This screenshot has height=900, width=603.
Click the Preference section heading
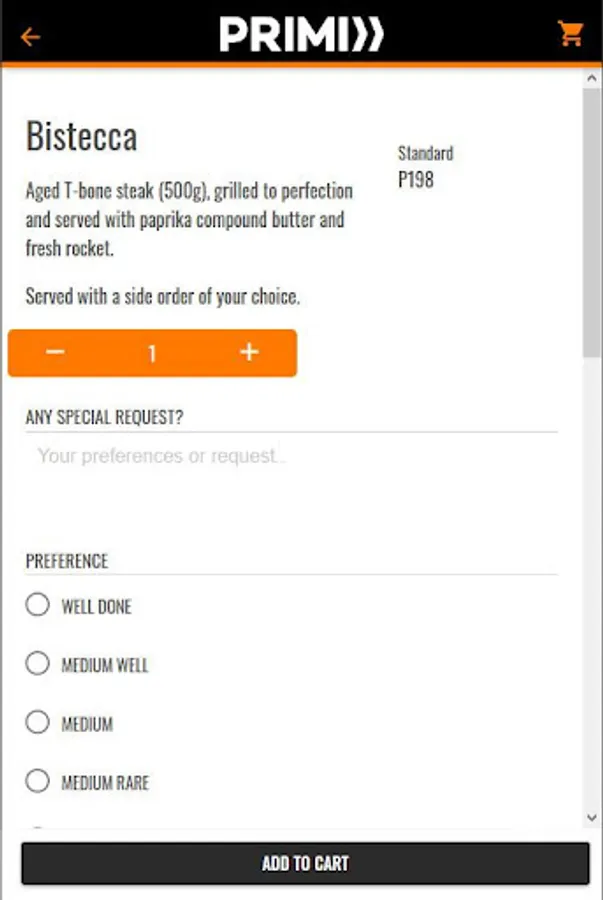point(66,561)
